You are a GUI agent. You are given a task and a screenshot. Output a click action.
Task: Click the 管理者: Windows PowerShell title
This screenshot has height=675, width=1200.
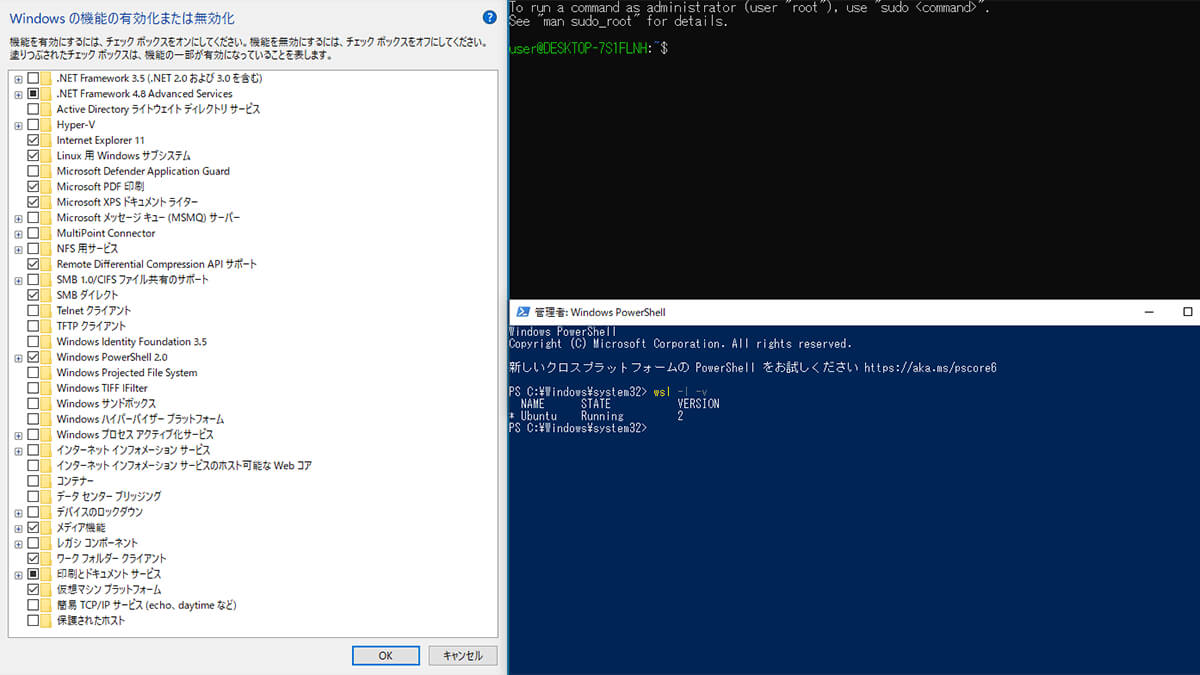pyautogui.click(x=600, y=312)
